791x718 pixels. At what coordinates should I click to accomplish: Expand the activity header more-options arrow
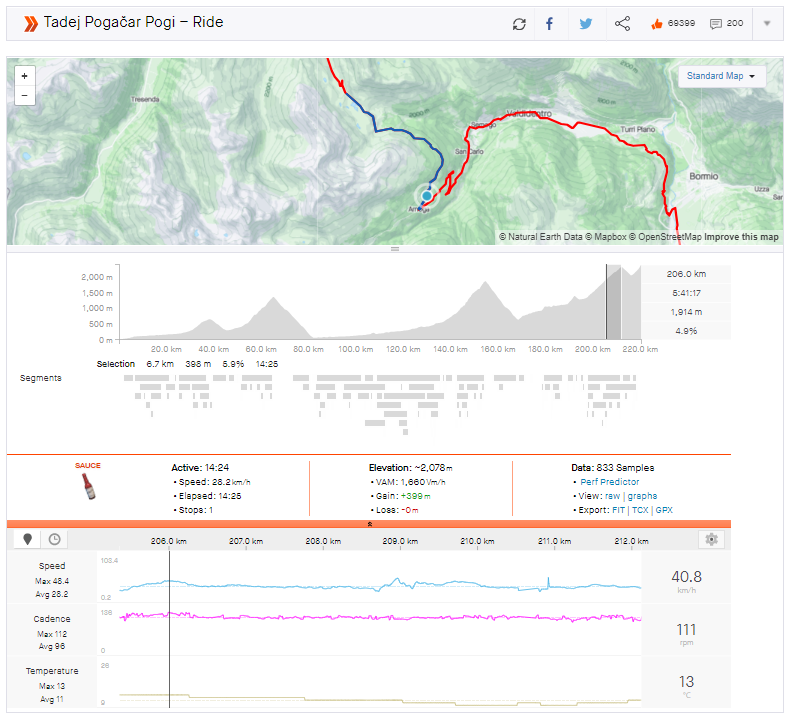(x=767, y=23)
